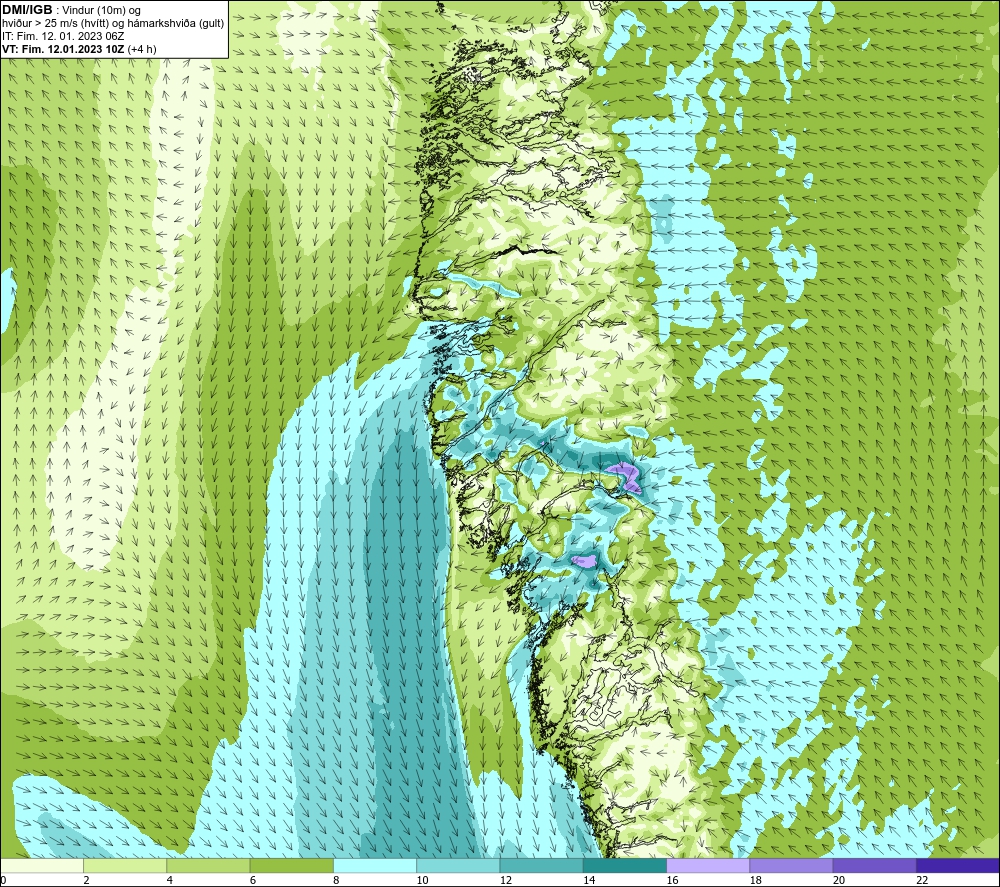Viewport: 1000px width, 887px height.
Task: Click the 14–16 m/s dark teal swatch
Action: 625,866
